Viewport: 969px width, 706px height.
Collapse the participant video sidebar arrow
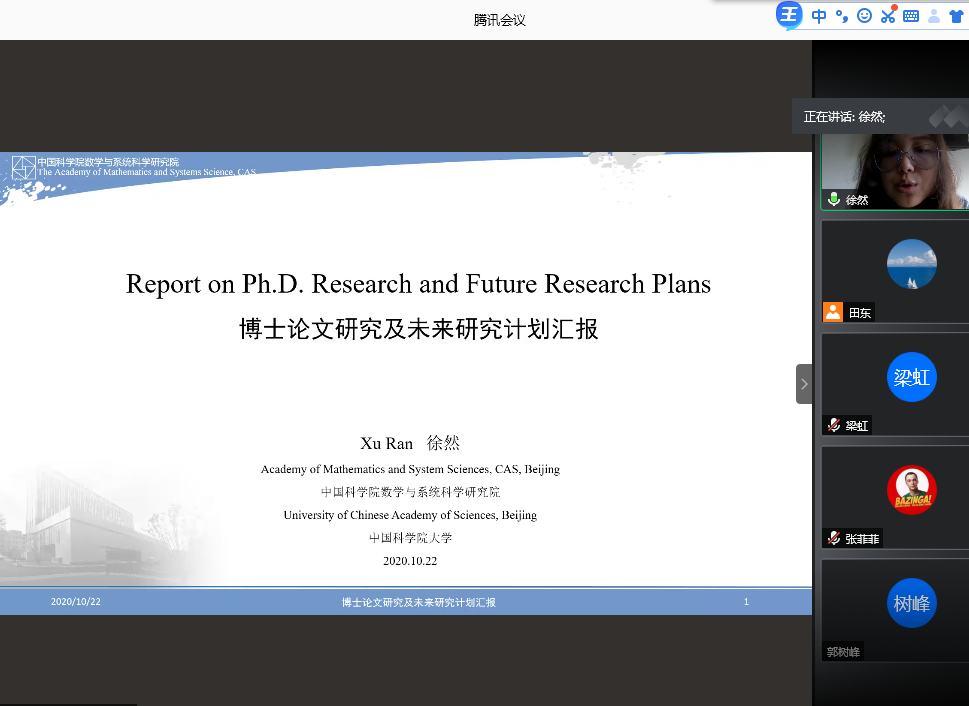[804, 384]
